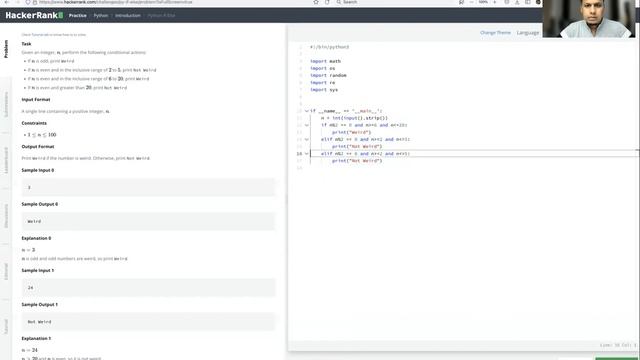Screen dimensions: 640x360
Task: Switch to the Editorial side tab
Action: [6, 271]
